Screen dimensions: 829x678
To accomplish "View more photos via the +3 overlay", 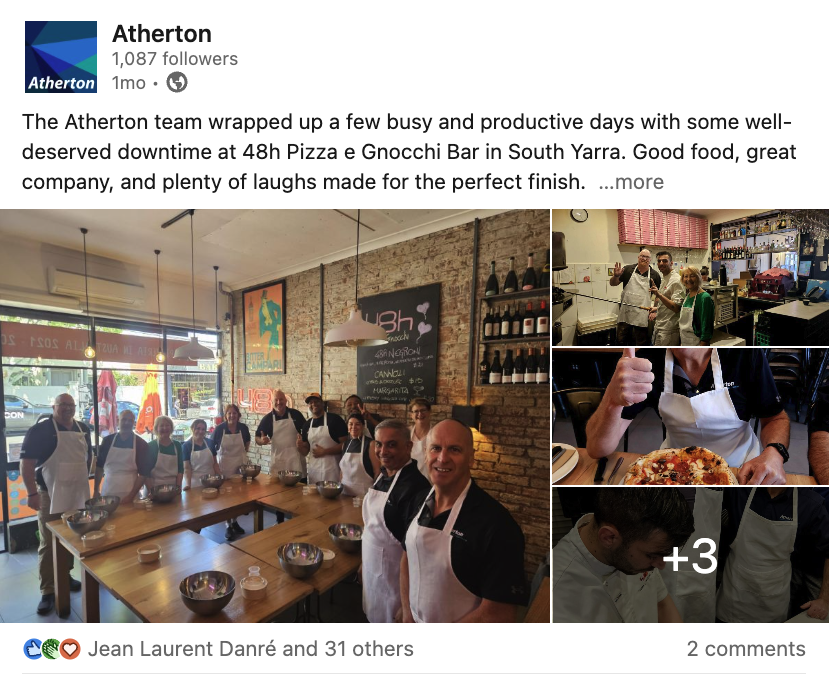I will tap(690, 555).
